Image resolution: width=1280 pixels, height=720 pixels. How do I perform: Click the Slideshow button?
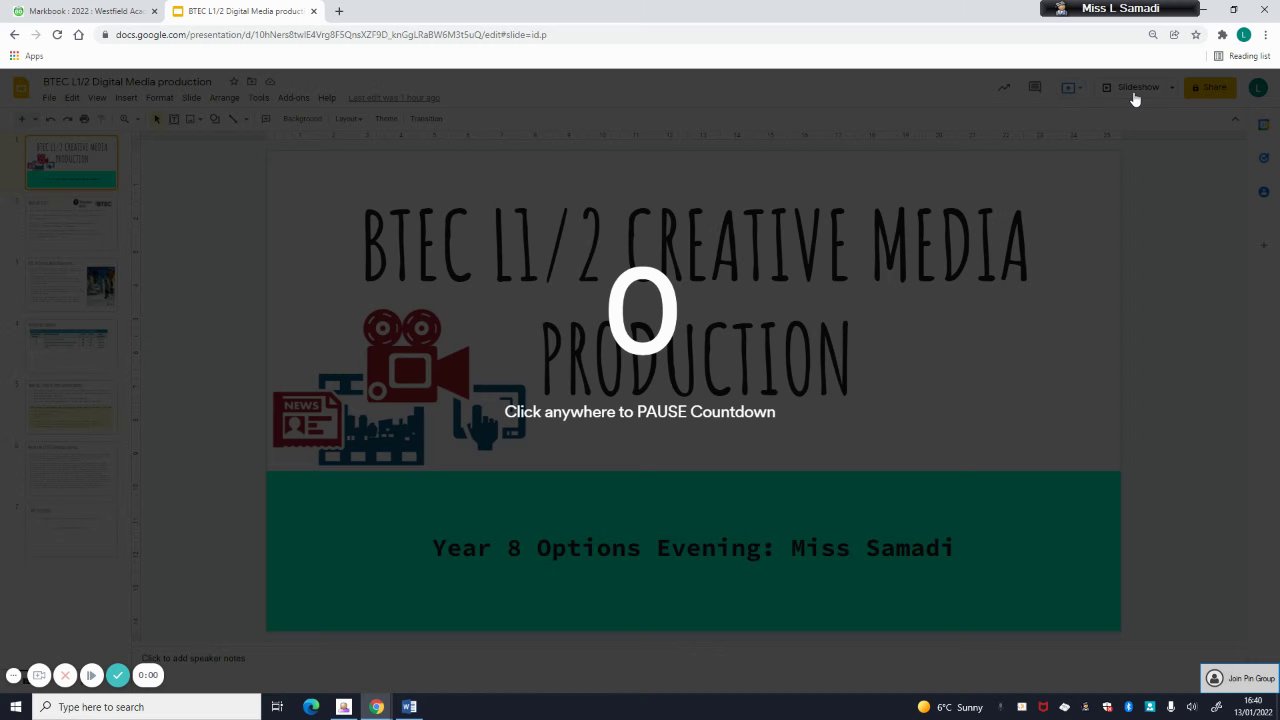(x=1132, y=87)
